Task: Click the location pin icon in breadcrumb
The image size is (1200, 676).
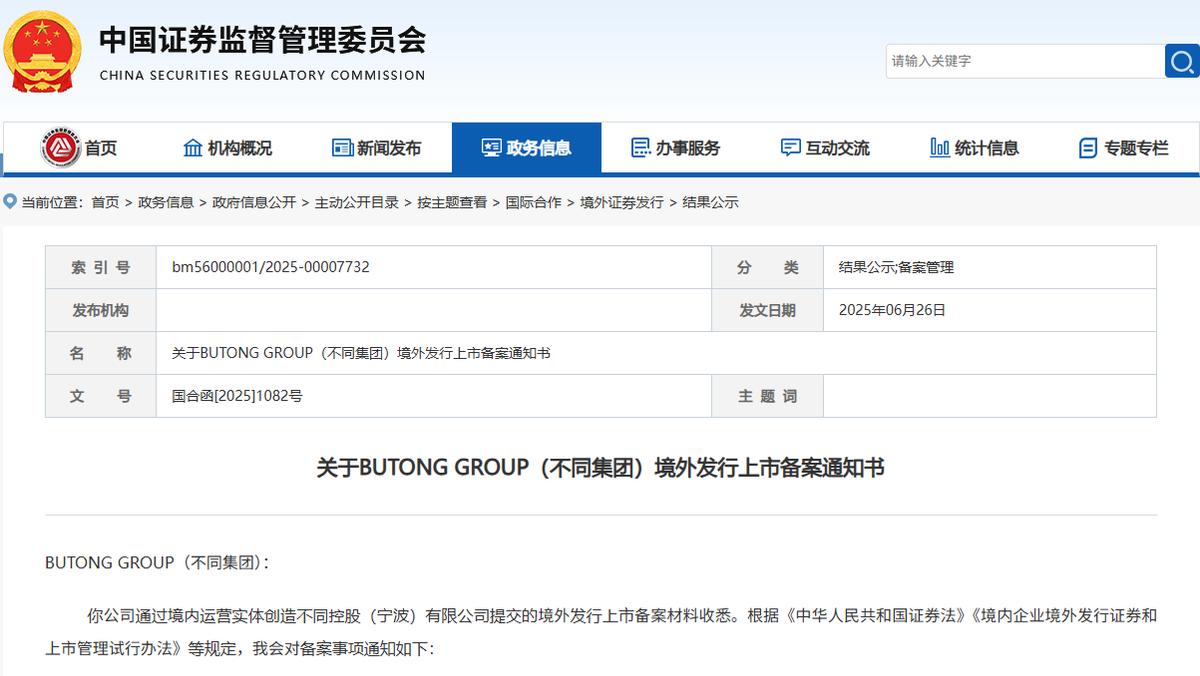Action: pos(11,202)
